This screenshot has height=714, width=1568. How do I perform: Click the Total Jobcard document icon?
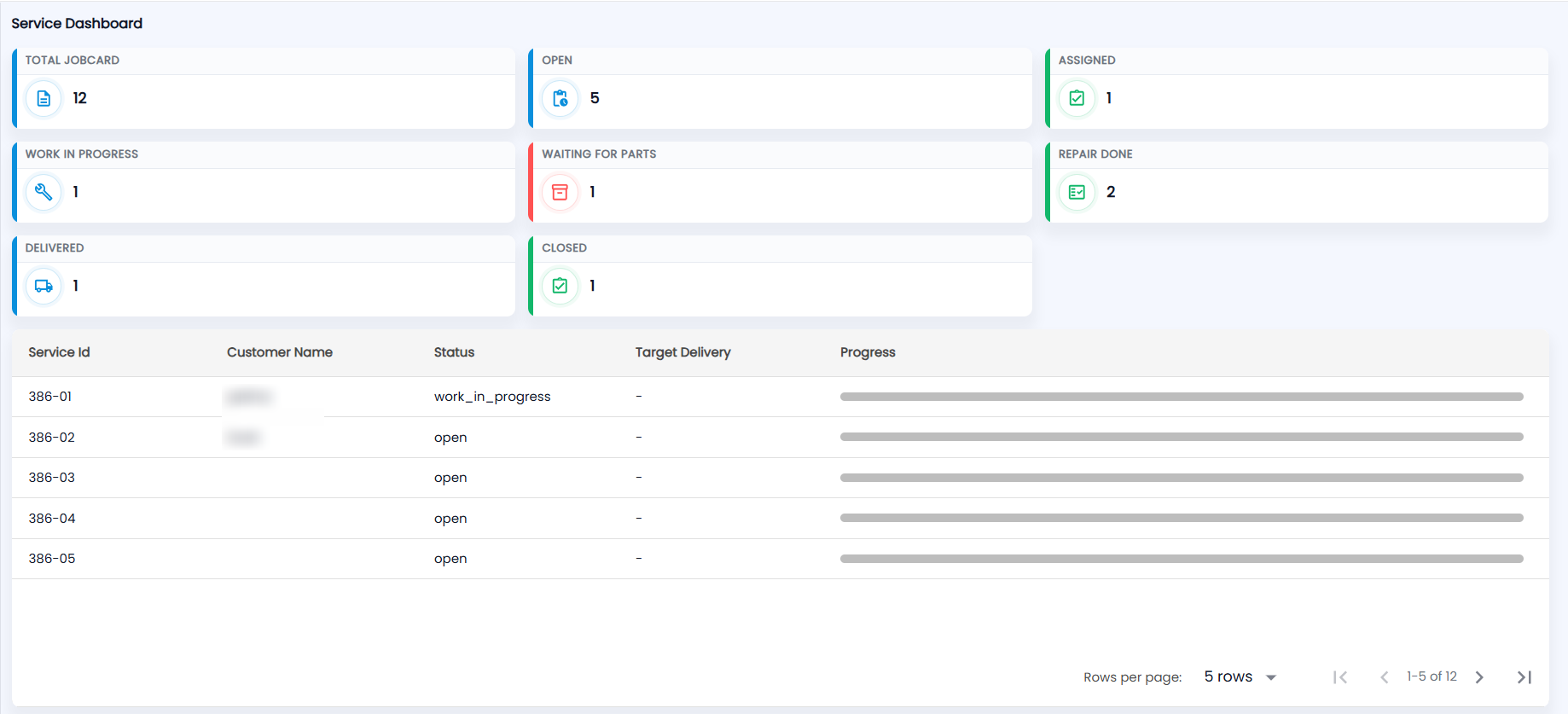point(44,98)
